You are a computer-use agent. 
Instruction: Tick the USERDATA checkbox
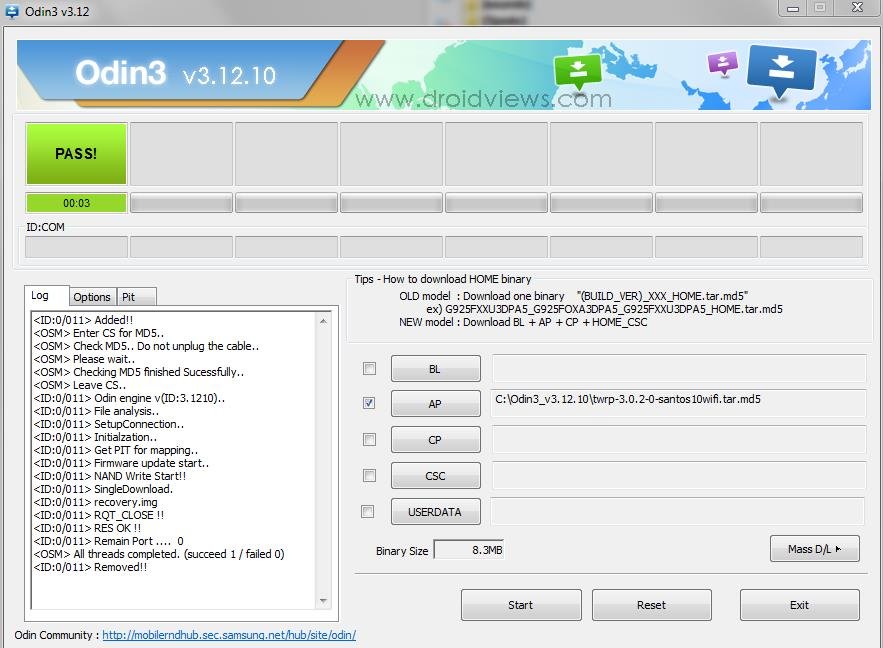click(367, 511)
